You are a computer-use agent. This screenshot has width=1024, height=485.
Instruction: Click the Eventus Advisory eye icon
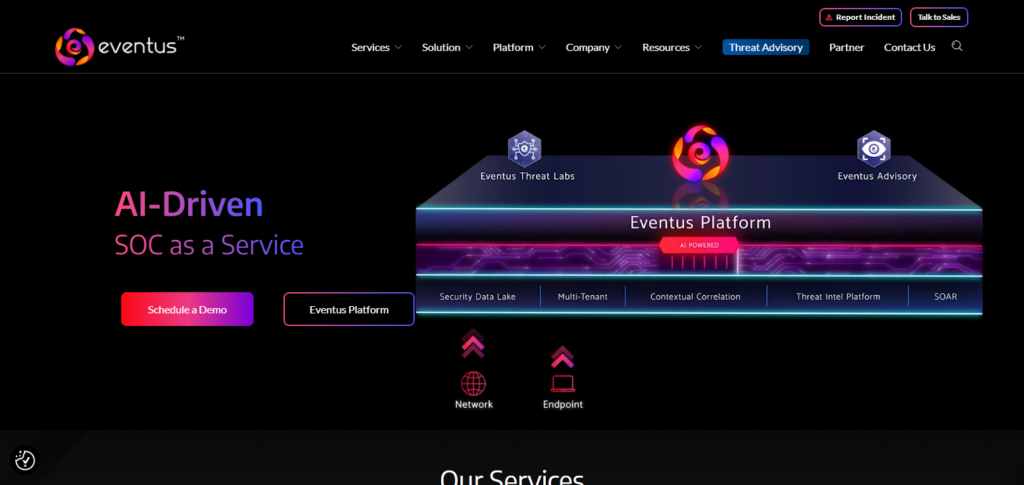point(874,149)
